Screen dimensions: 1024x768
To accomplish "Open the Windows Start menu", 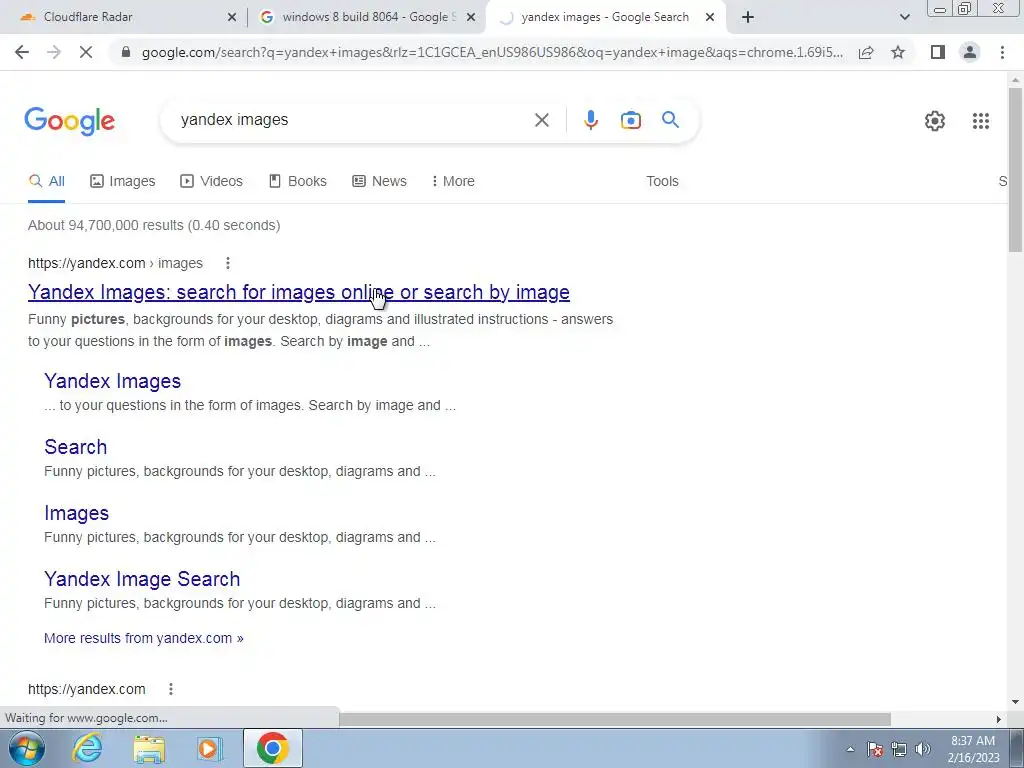I will tap(27, 748).
